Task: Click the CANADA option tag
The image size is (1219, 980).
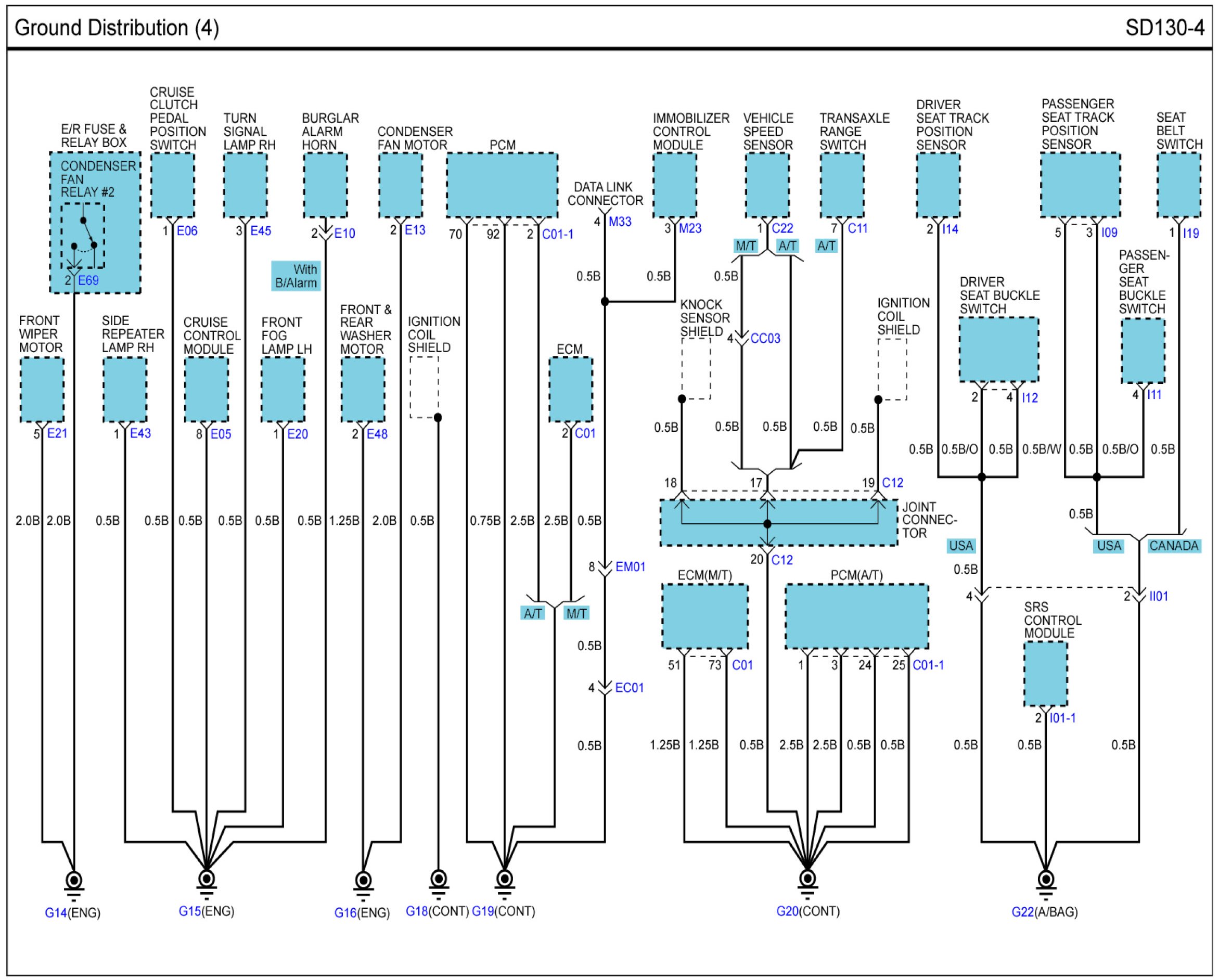Action: 1174,546
